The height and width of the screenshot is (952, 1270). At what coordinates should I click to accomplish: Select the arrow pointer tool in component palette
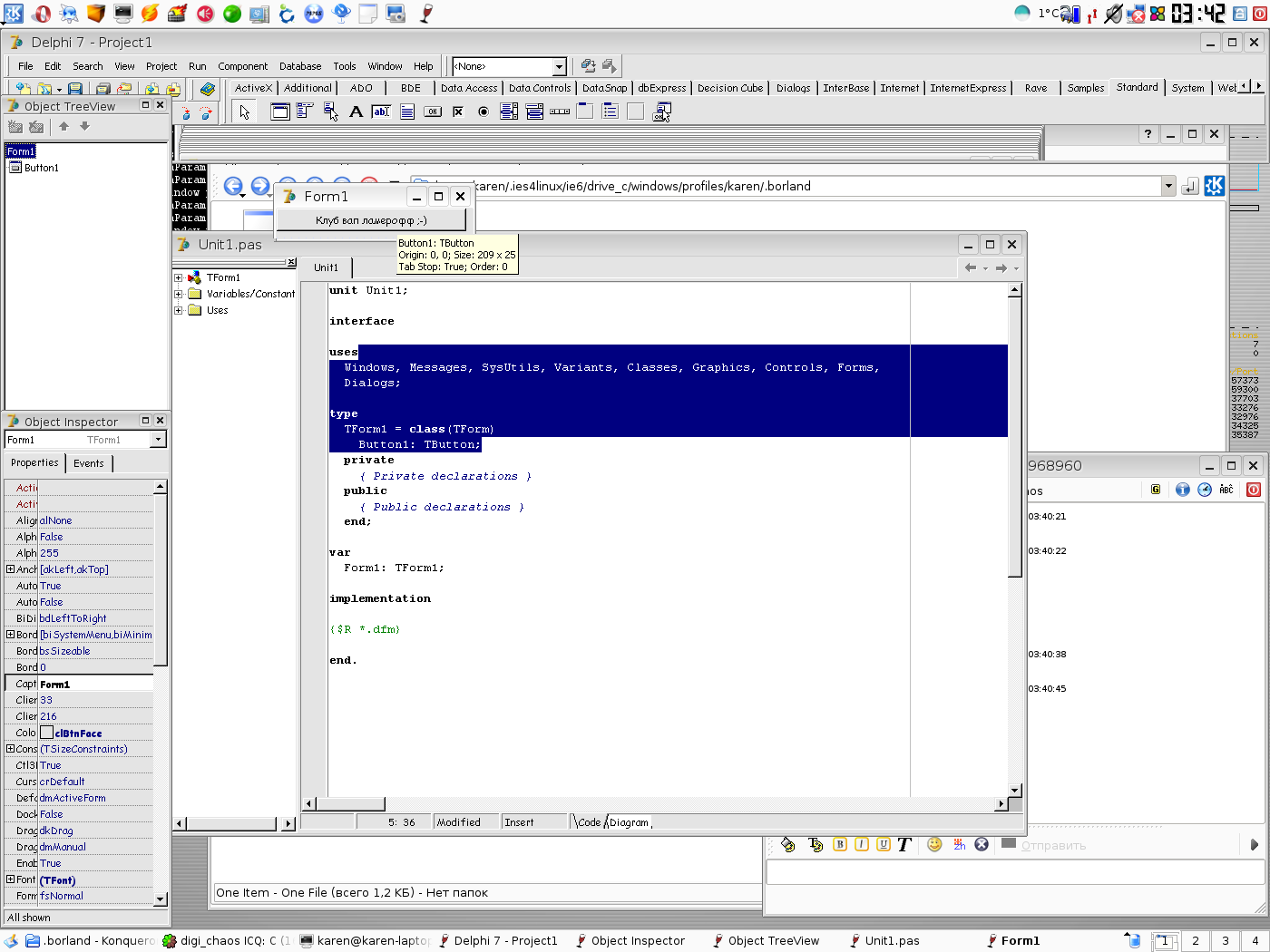point(244,112)
